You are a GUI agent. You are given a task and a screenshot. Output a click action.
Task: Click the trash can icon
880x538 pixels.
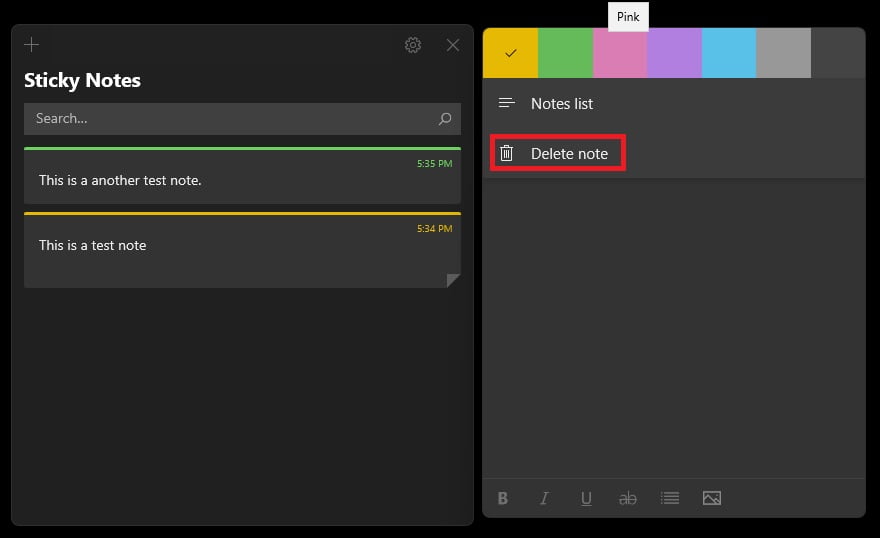click(506, 153)
